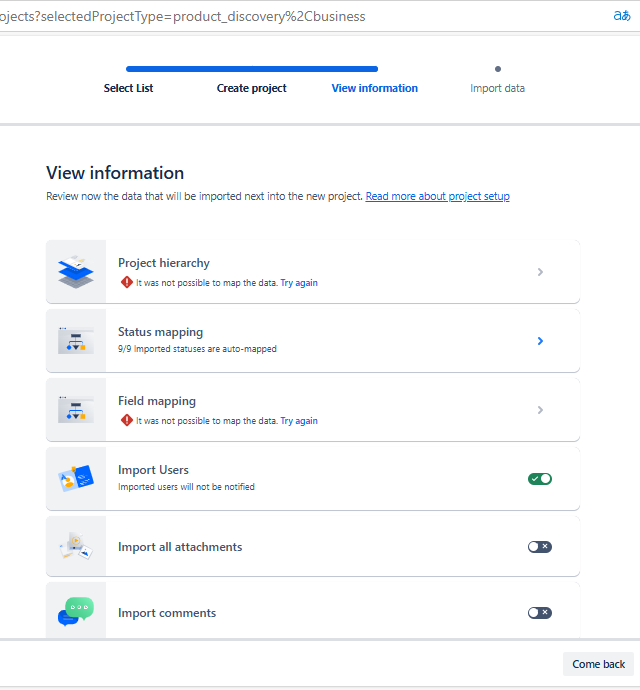Click the Project hierarchy title
Viewport: 640px width, 690px height.
(x=164, y=263)
